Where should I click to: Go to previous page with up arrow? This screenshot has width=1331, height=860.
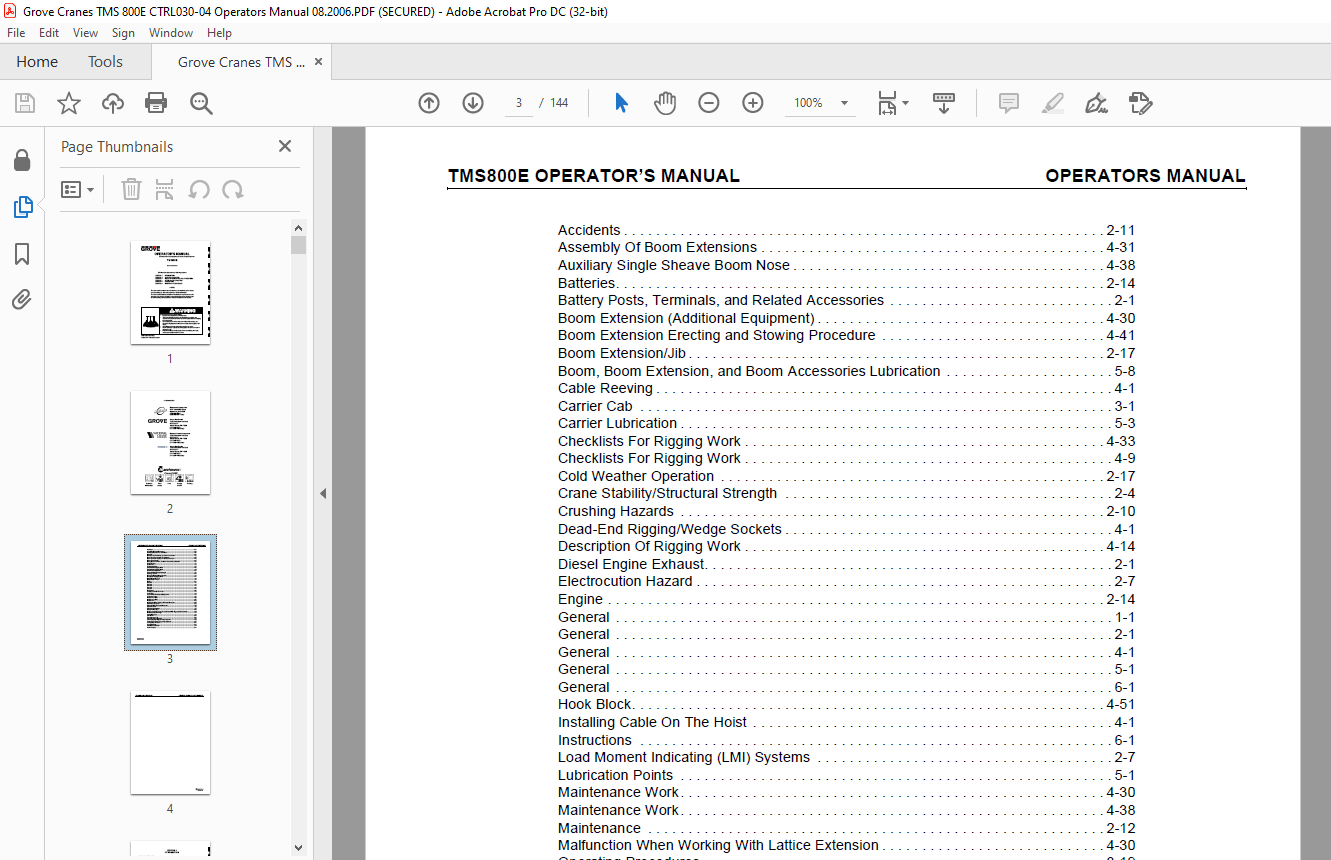tap(429, 103)
